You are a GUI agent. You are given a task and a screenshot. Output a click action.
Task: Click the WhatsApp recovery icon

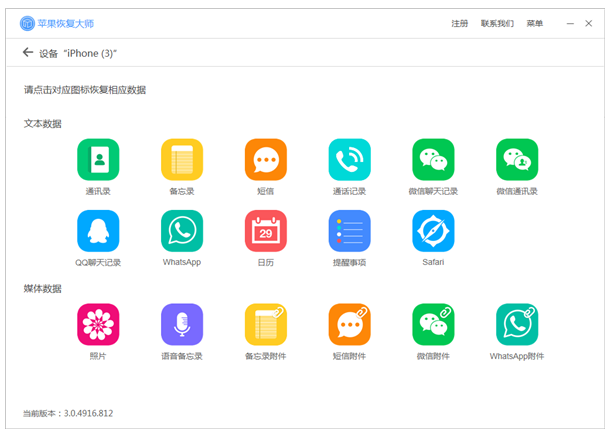[x=182, y=231]
